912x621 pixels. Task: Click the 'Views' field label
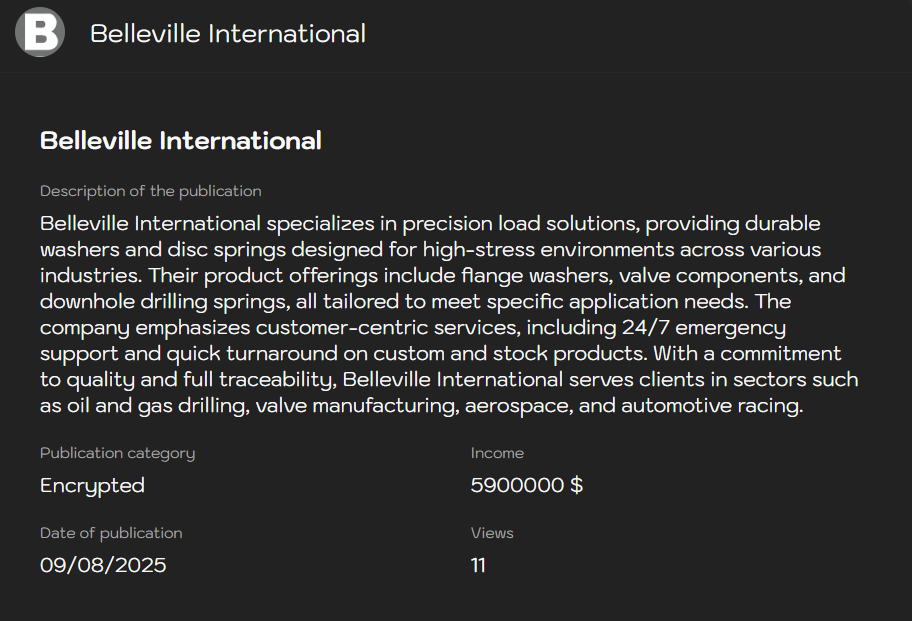coord(492,533)
